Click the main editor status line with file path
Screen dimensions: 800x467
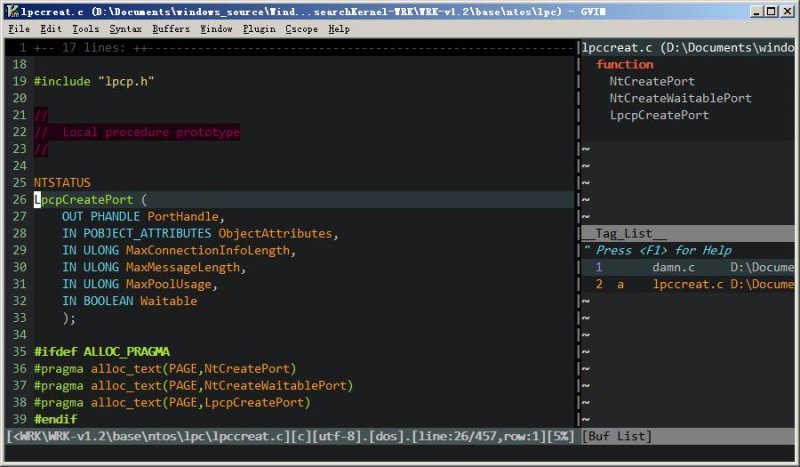290,436
